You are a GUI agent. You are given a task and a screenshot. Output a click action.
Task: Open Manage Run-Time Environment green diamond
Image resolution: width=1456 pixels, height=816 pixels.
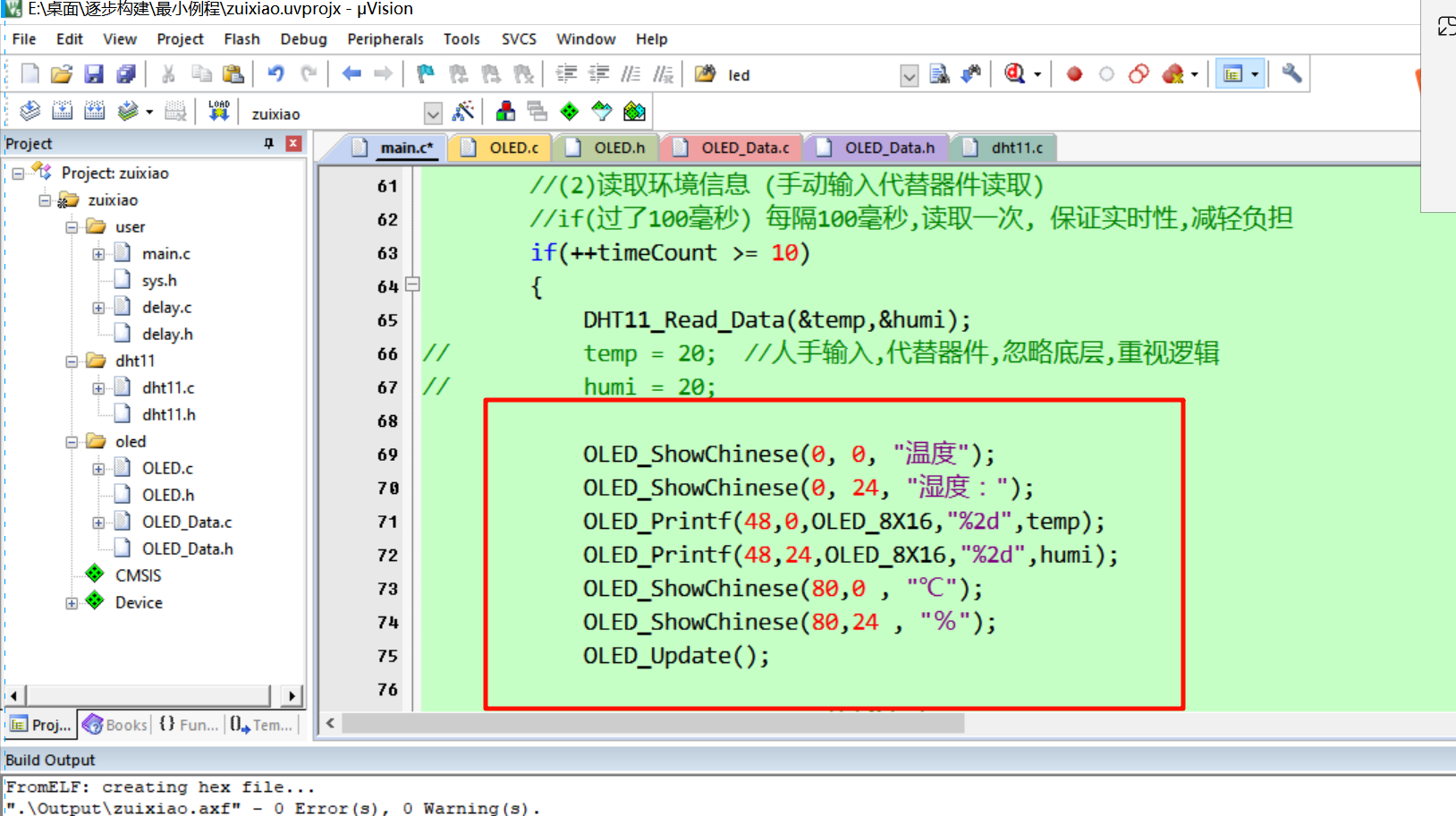570,112
